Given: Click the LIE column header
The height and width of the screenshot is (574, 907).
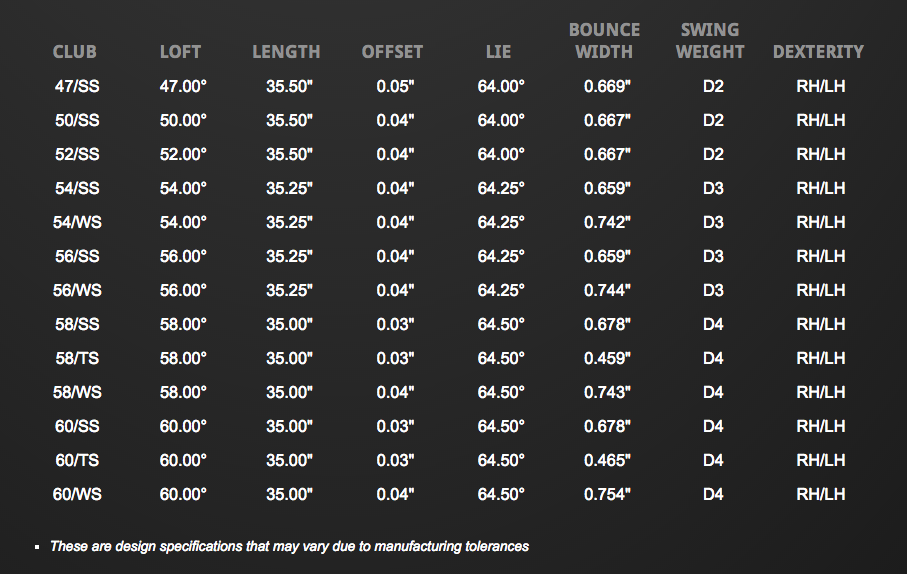Looking at the screenshot, I should [499, 52].
